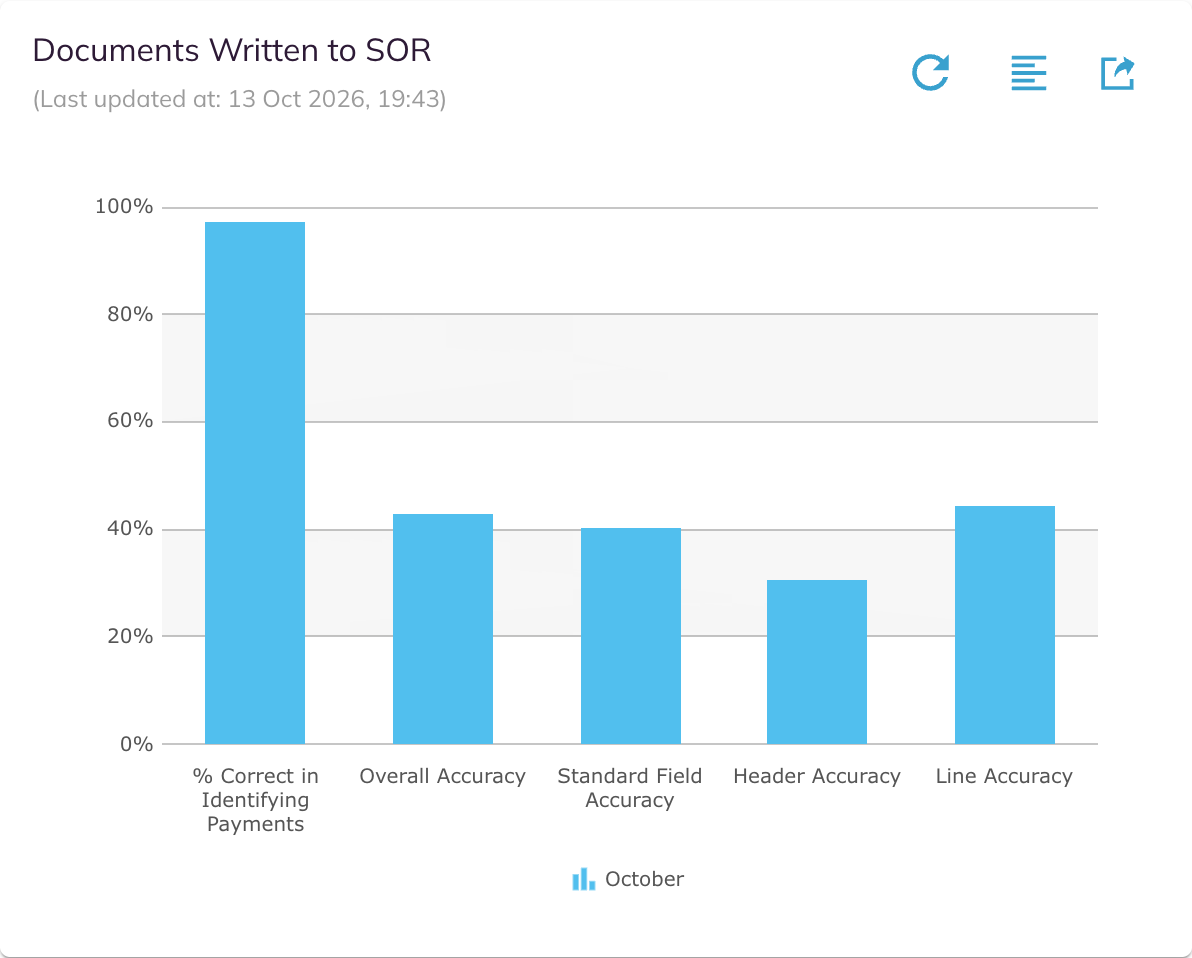Image resolution: width=1192 pixels, height=958 pixels.
Task: Click the Standard Field Accuracy bar
Action: tap(630, 636)
